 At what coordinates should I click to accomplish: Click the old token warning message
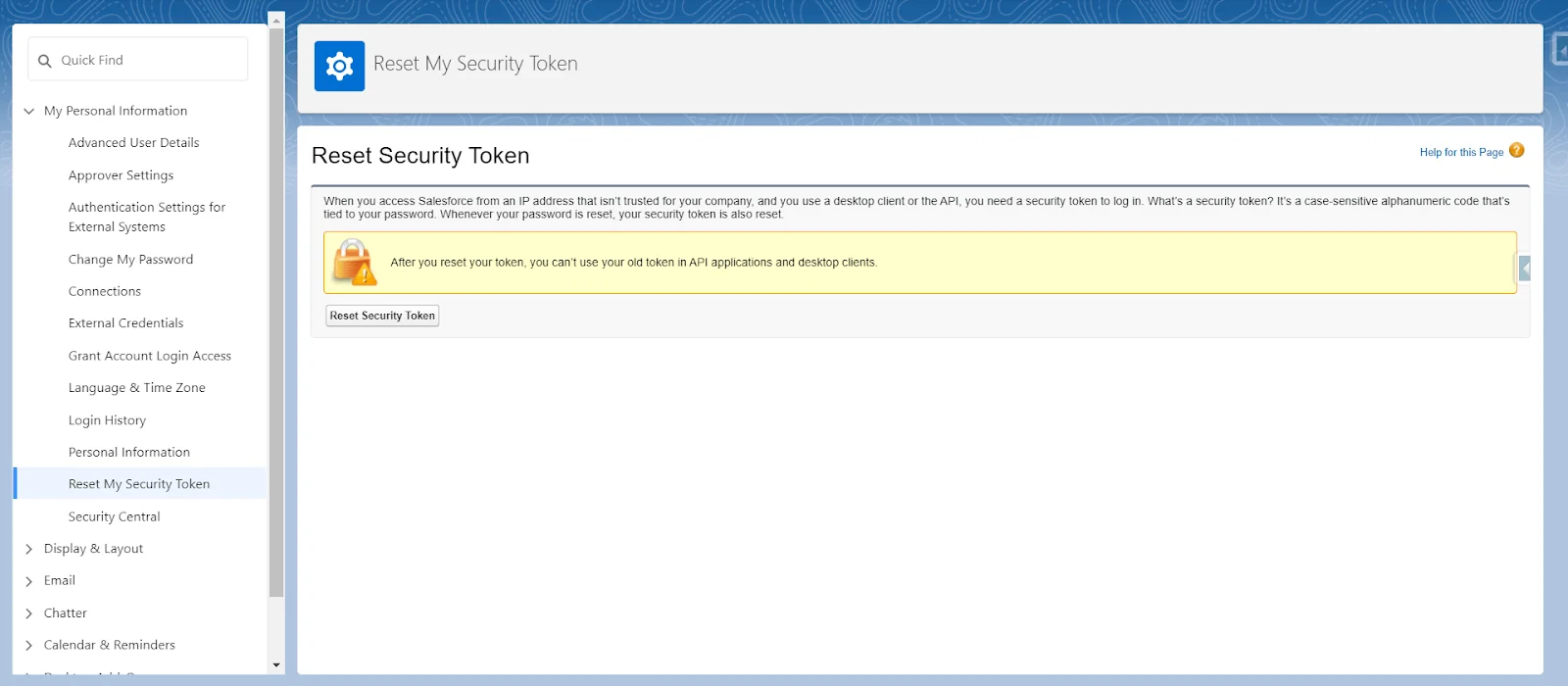[x=633, y=263]
